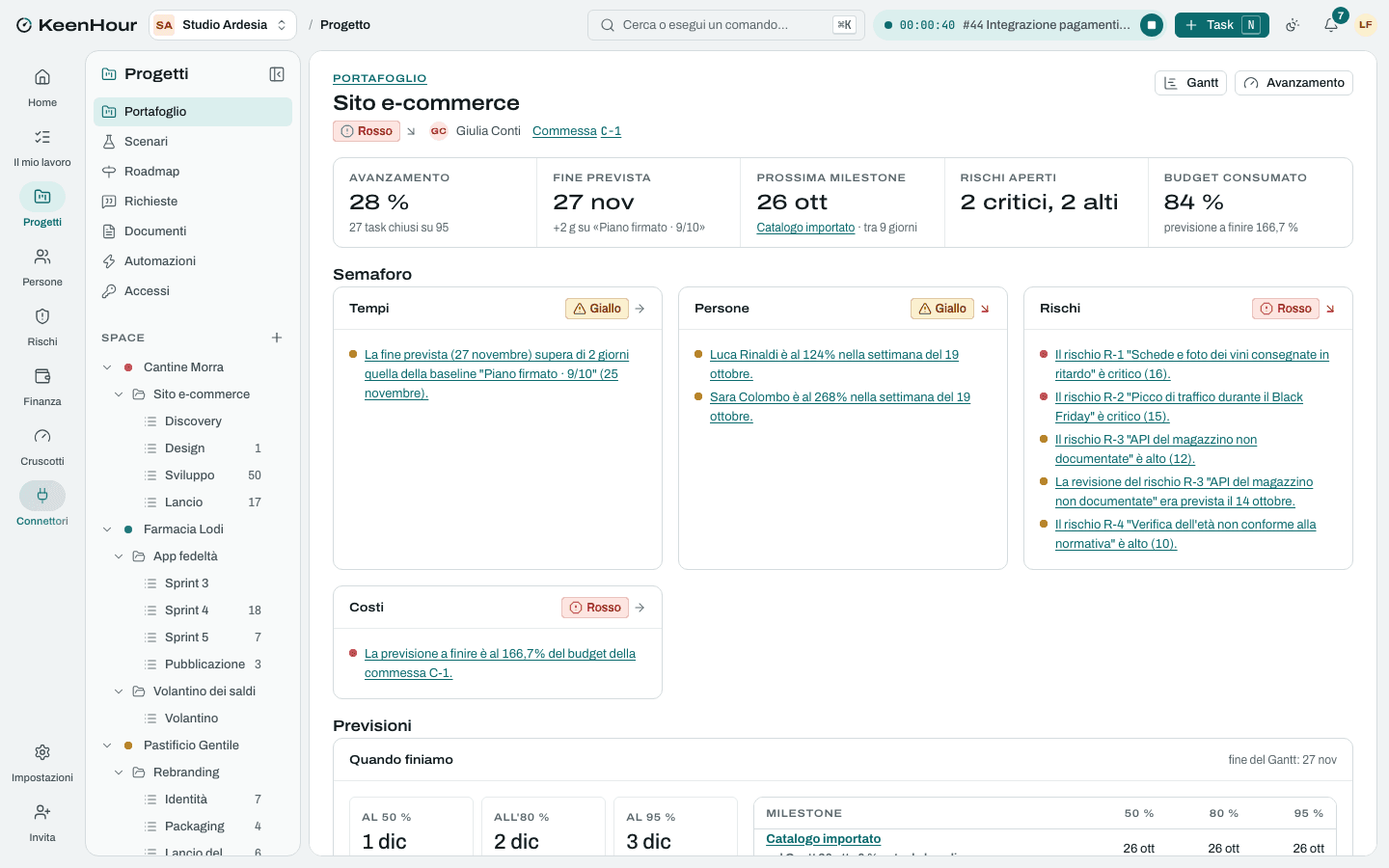Toggle the theme icon next to Task

1293,25
